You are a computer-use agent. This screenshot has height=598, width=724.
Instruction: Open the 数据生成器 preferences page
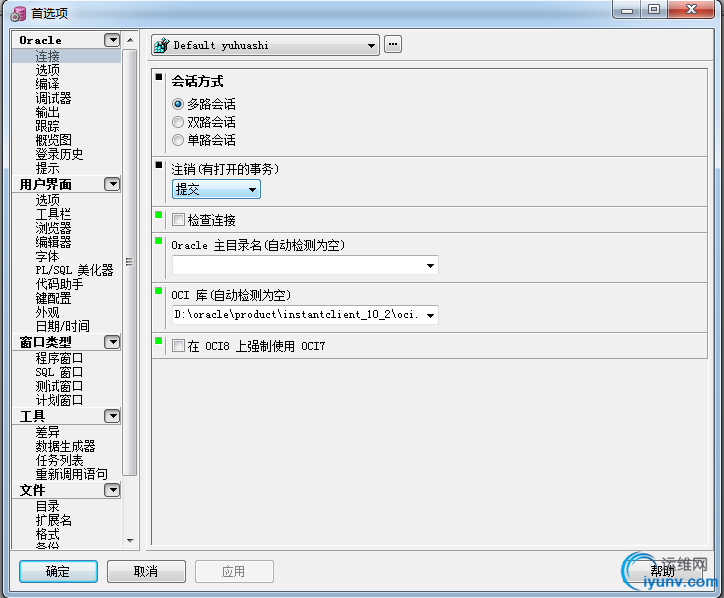pos(66,446)
